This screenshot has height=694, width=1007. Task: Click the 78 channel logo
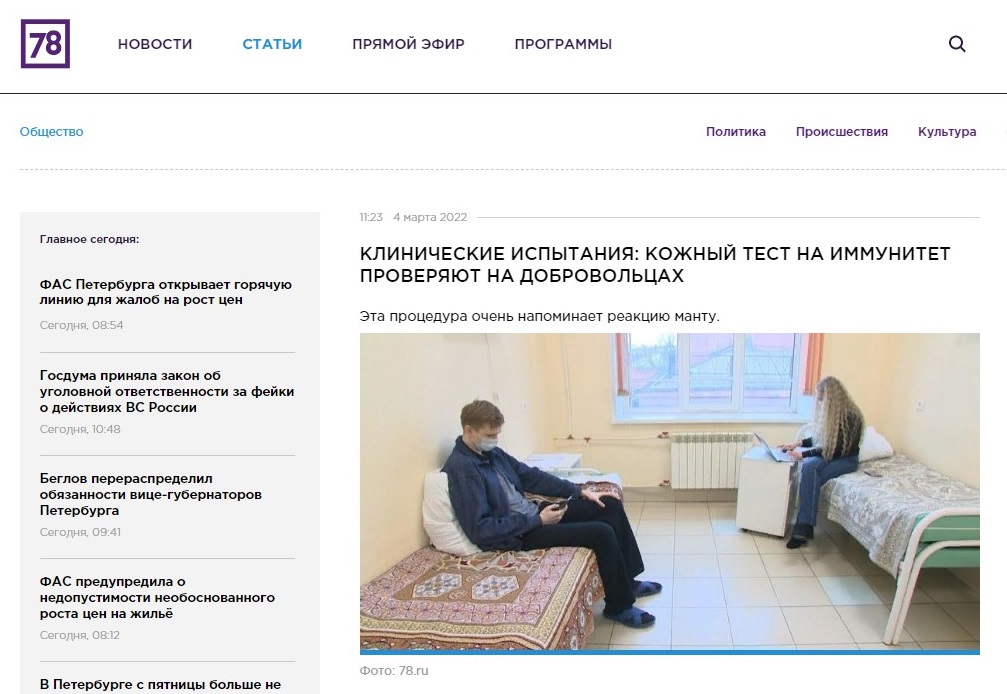tap(45, 44)
